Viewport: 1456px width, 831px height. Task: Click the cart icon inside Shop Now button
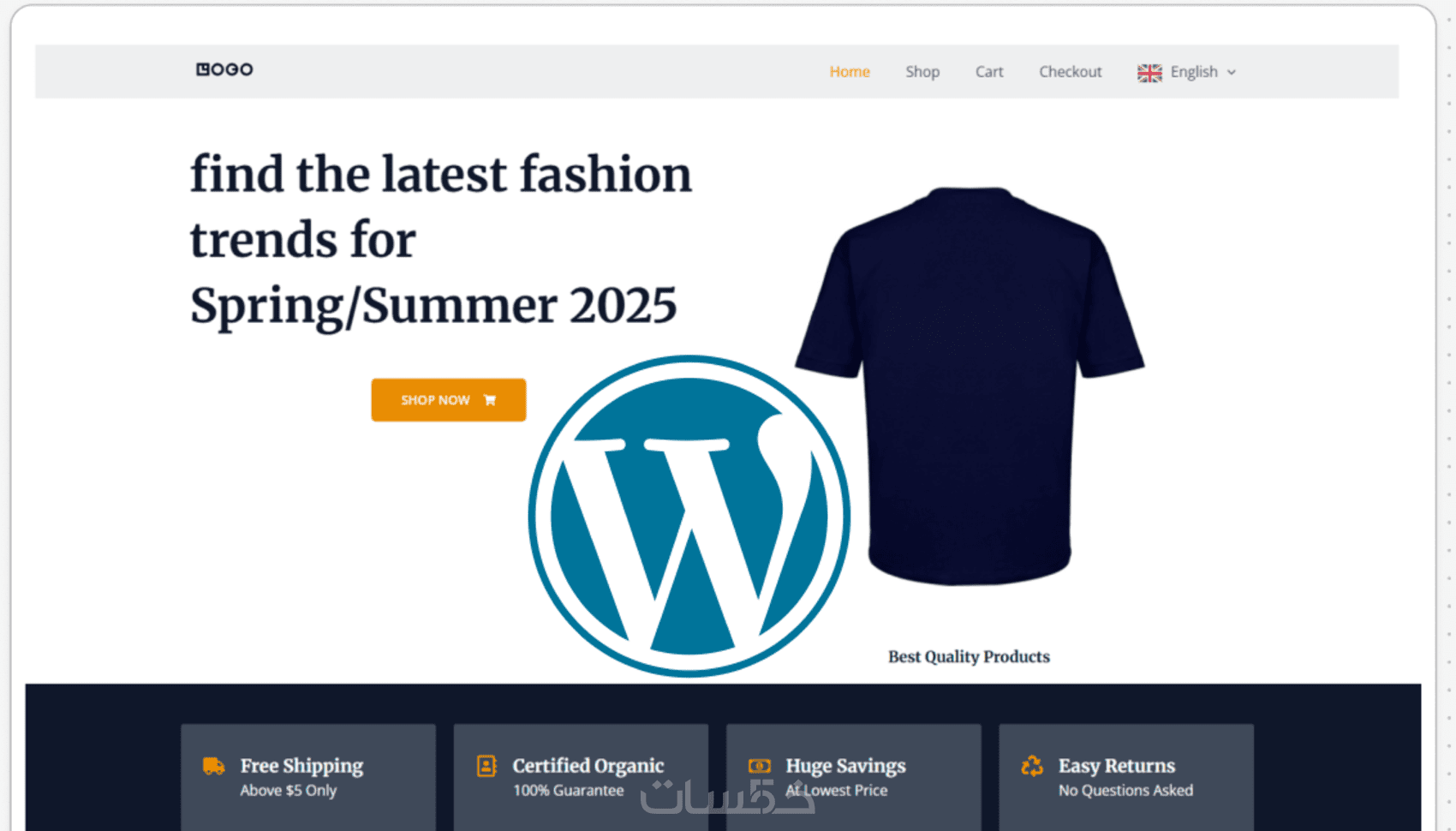click(490, 400)
